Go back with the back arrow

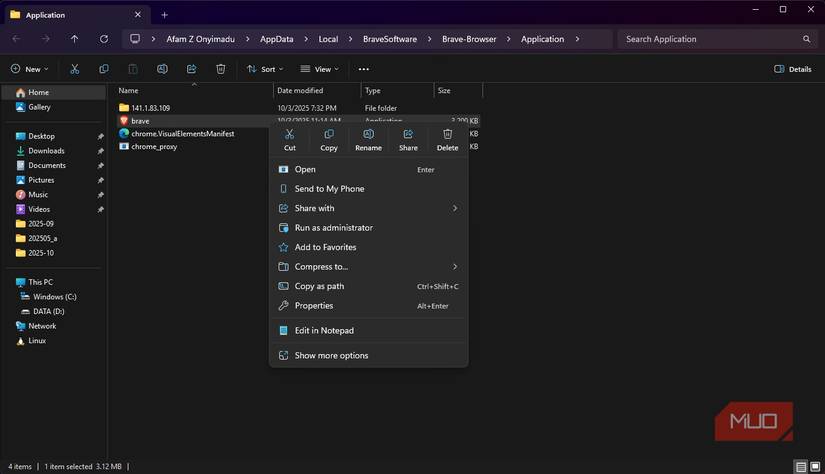click(16, 39)
